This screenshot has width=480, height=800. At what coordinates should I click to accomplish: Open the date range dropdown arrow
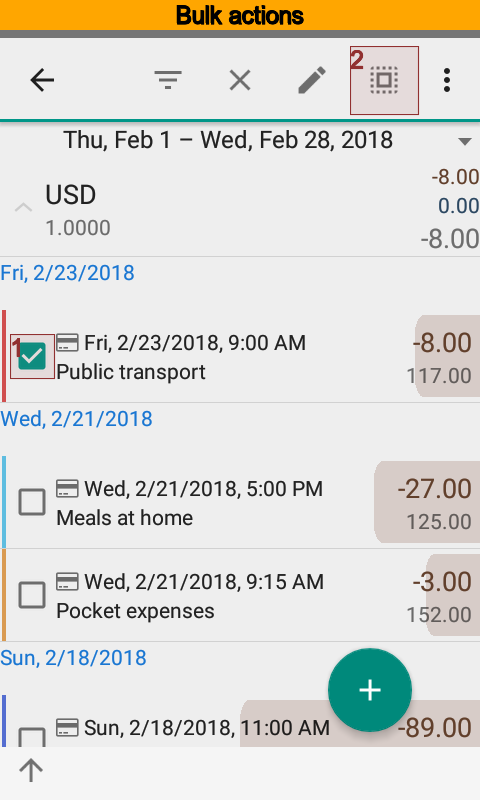(x=464, y=141)
